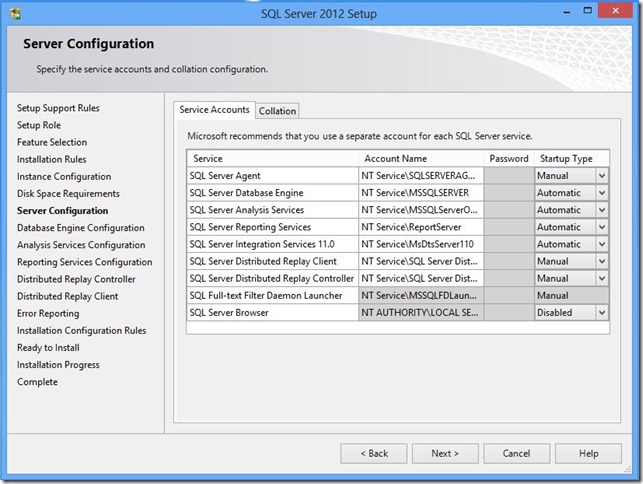Select the SQL Server Distributed Replay Client row
Viewport: 643px width, 484px height.
pyautogui.click(x=273, y=261)
